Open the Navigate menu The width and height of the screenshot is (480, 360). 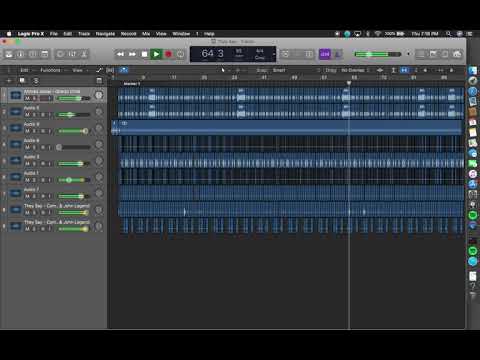click(x=105, y=34)
